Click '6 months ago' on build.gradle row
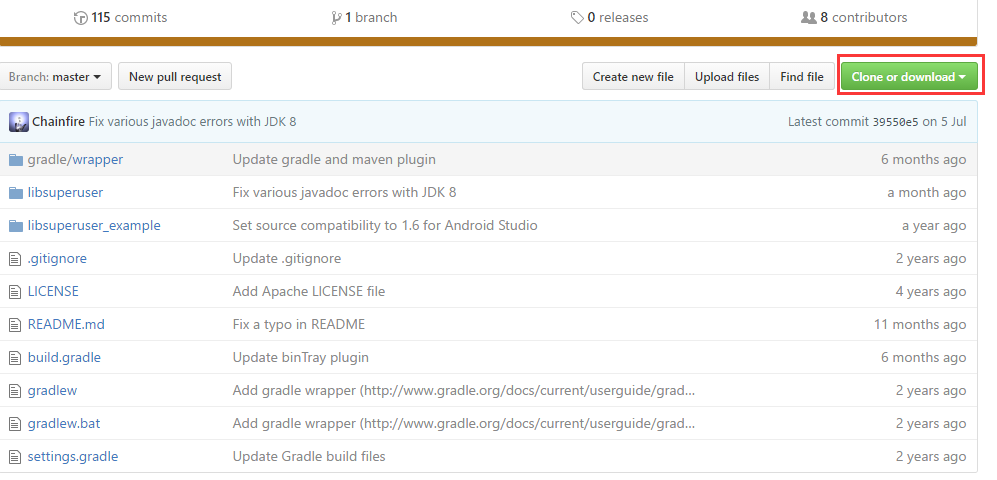Screen dimensions: 997x480 pos(923,357)
